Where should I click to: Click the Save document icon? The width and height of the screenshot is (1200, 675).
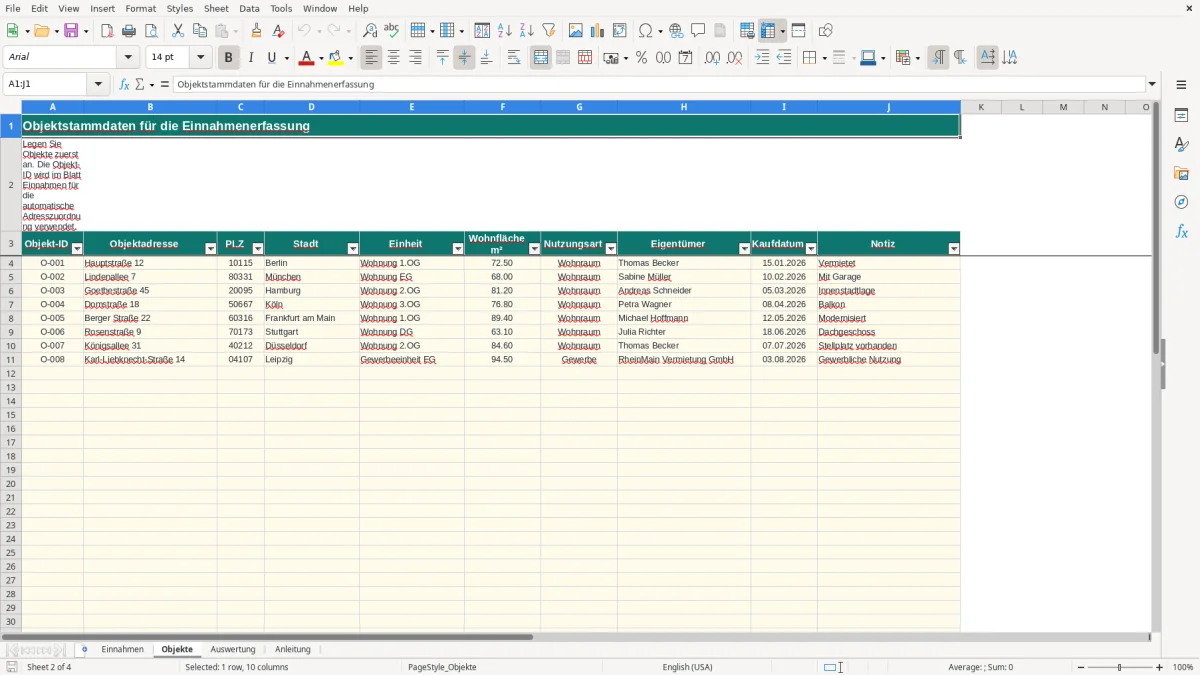pos(71,31)
